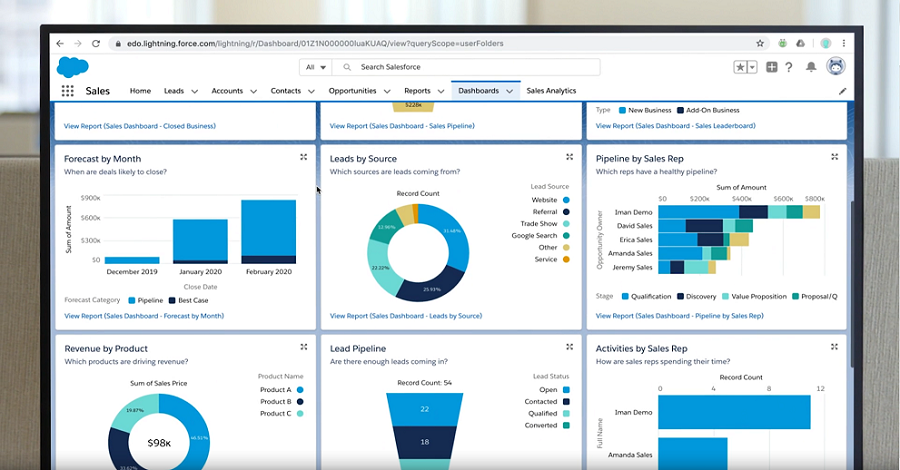Expand the Forecast by Month chart
900x470 pixels.
304,157
